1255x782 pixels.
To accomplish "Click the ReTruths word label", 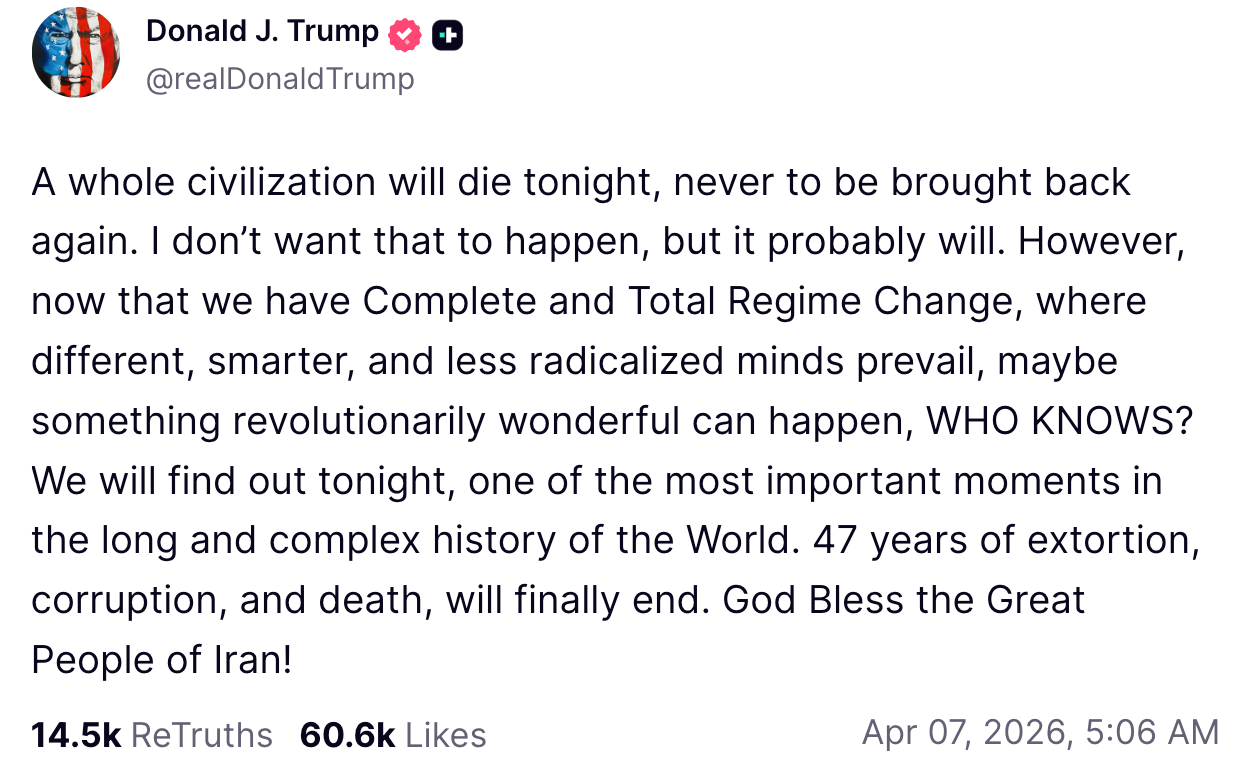I will 202,735.
